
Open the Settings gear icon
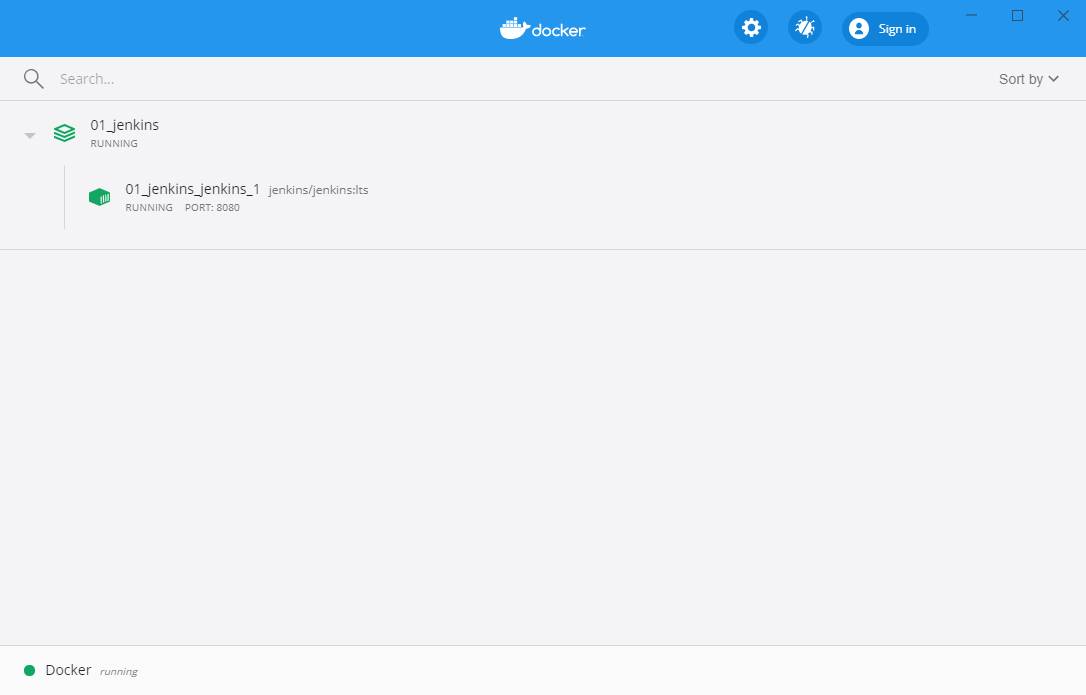tap(751, 28)
